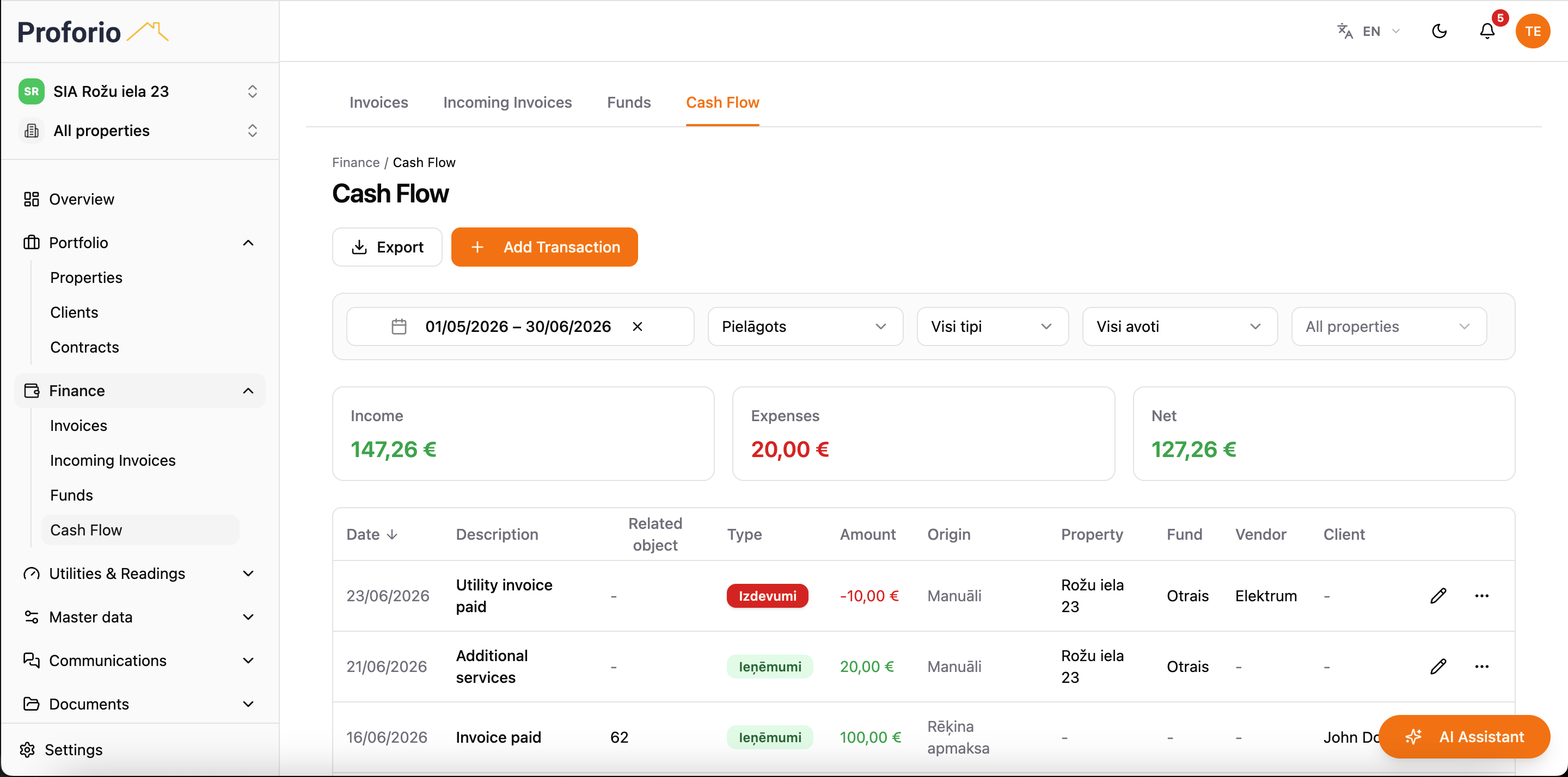This screenshot has height=777, width=1568.
Task: Open Pielāgots period dropdown
Action: [805, 326]
